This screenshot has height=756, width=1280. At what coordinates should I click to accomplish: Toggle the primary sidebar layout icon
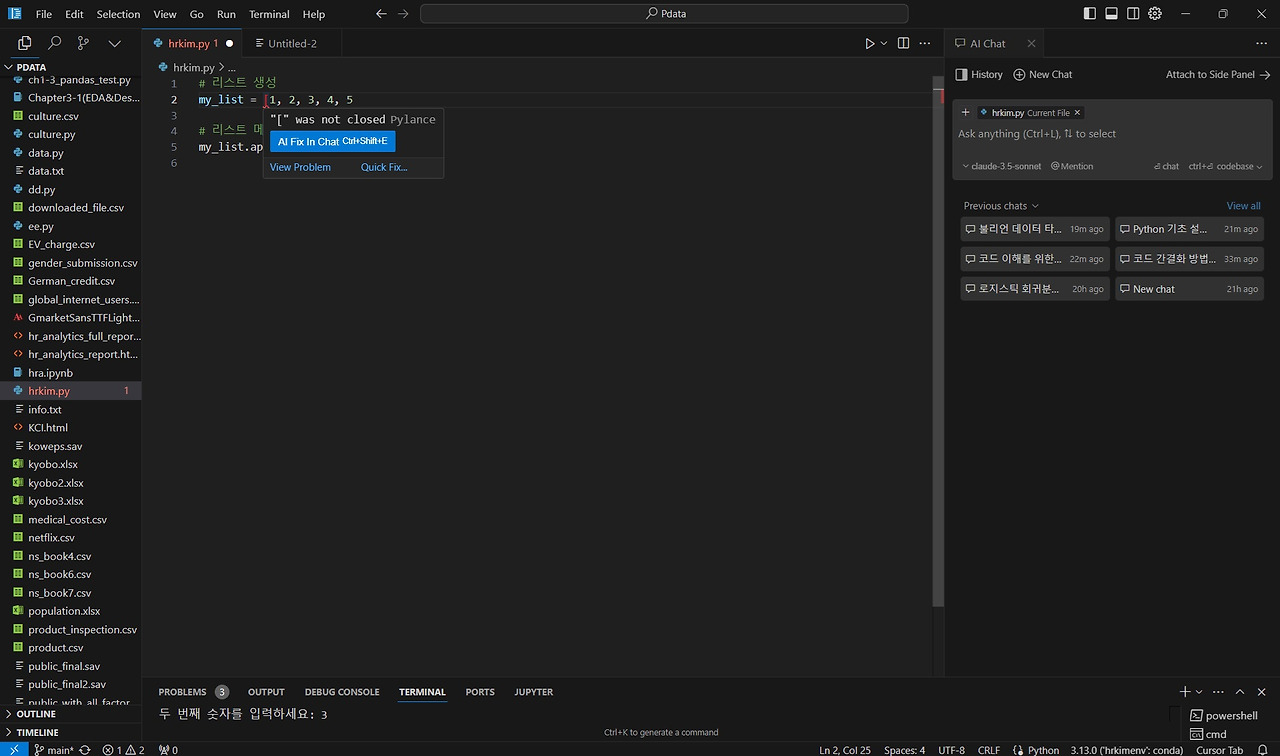coord(1090,14)
